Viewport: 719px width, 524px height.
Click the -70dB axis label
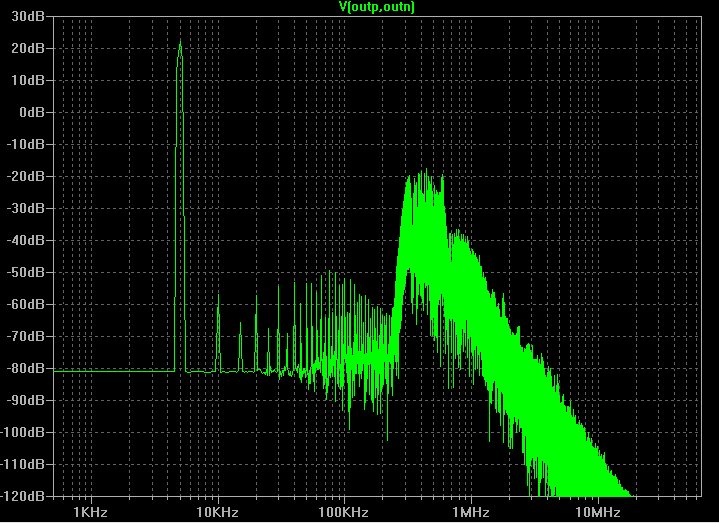tap(25, 336)
